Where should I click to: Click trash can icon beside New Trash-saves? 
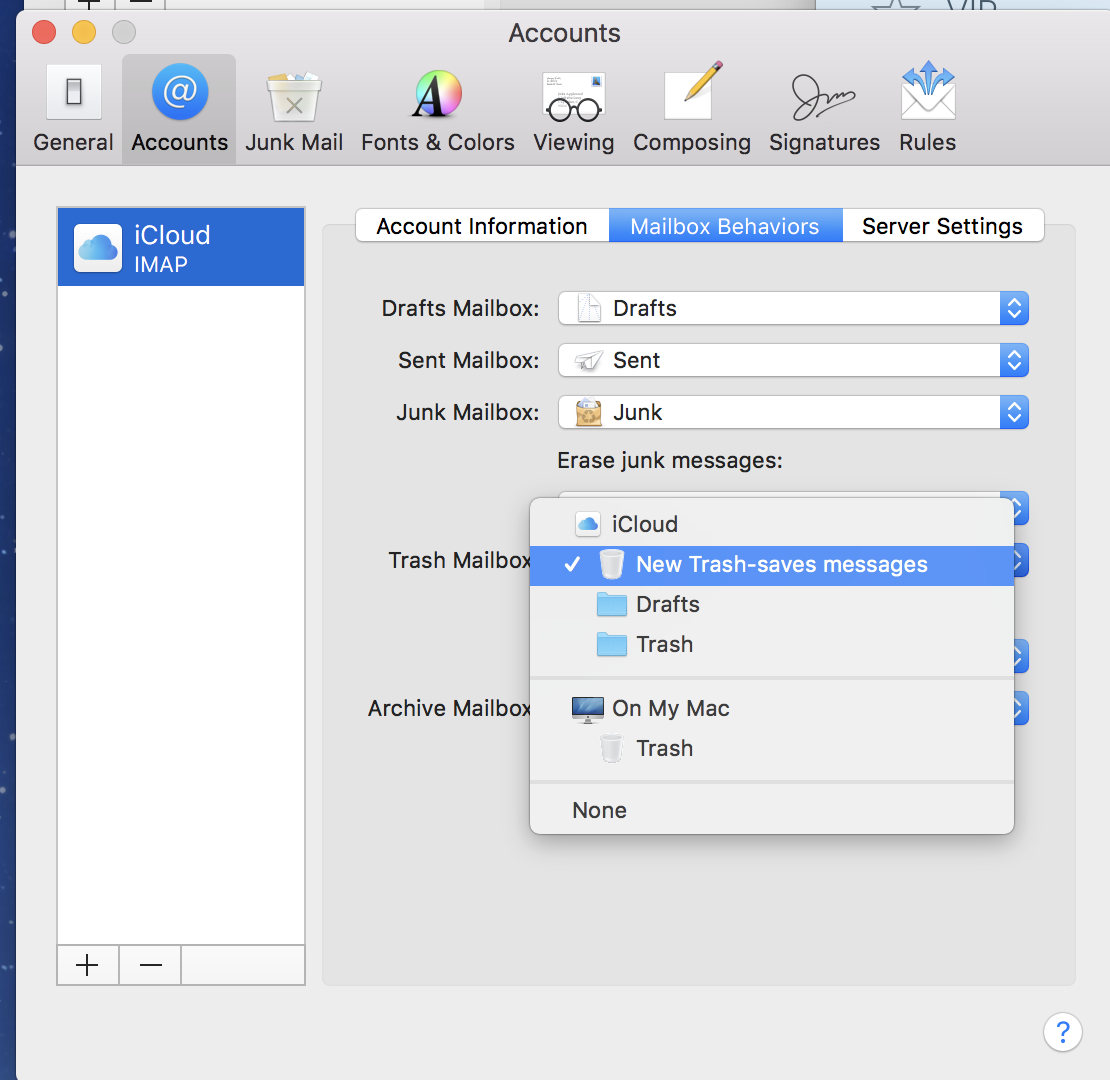click(612, 565)
